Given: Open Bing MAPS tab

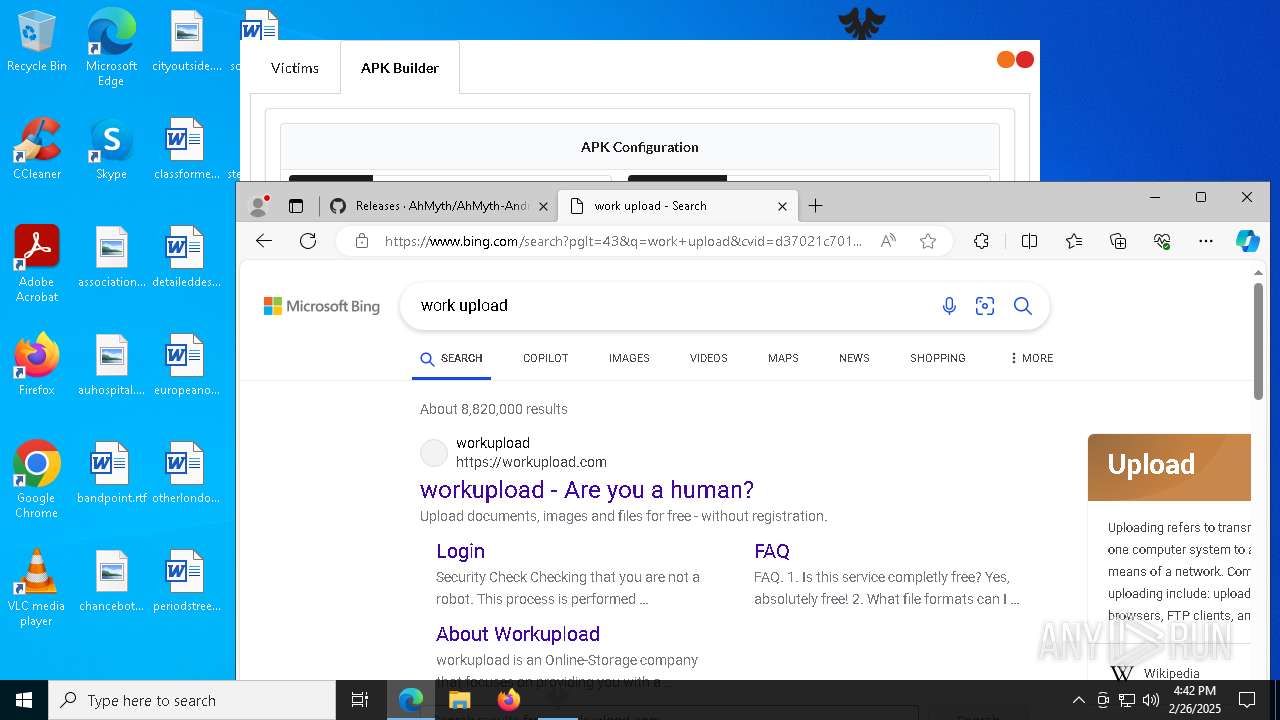Looking at the screenshot, I should [783, 358].
